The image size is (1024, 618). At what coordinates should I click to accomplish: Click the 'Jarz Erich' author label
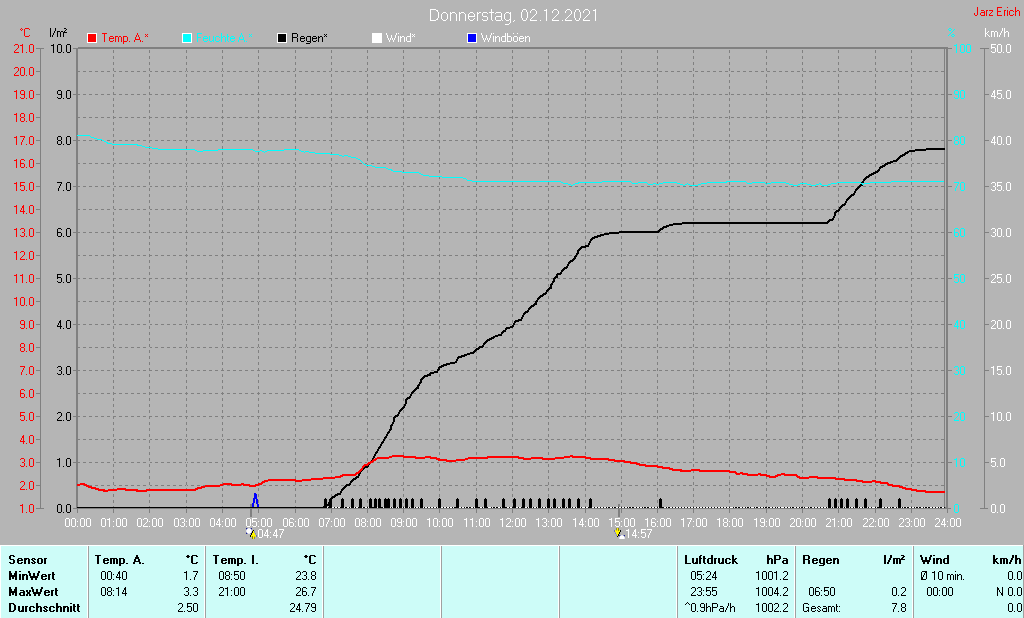[997, 12]
